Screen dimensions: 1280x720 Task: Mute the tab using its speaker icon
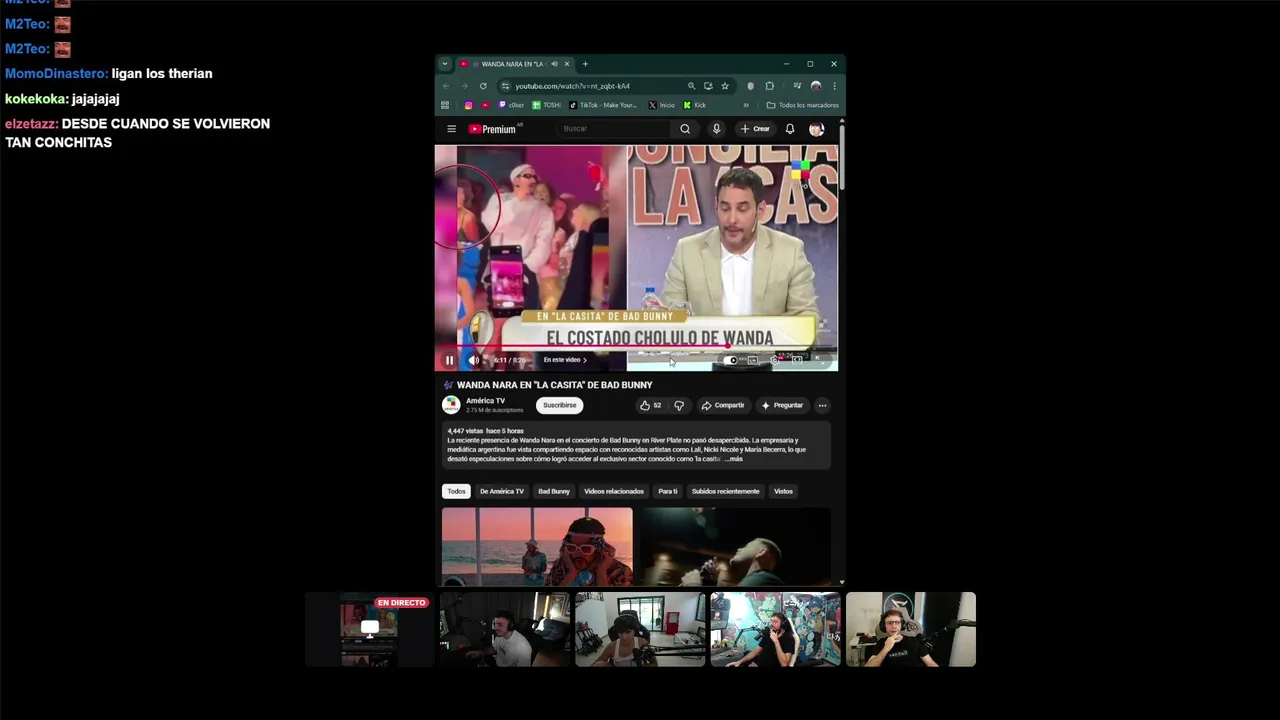[x=555, y=64]
